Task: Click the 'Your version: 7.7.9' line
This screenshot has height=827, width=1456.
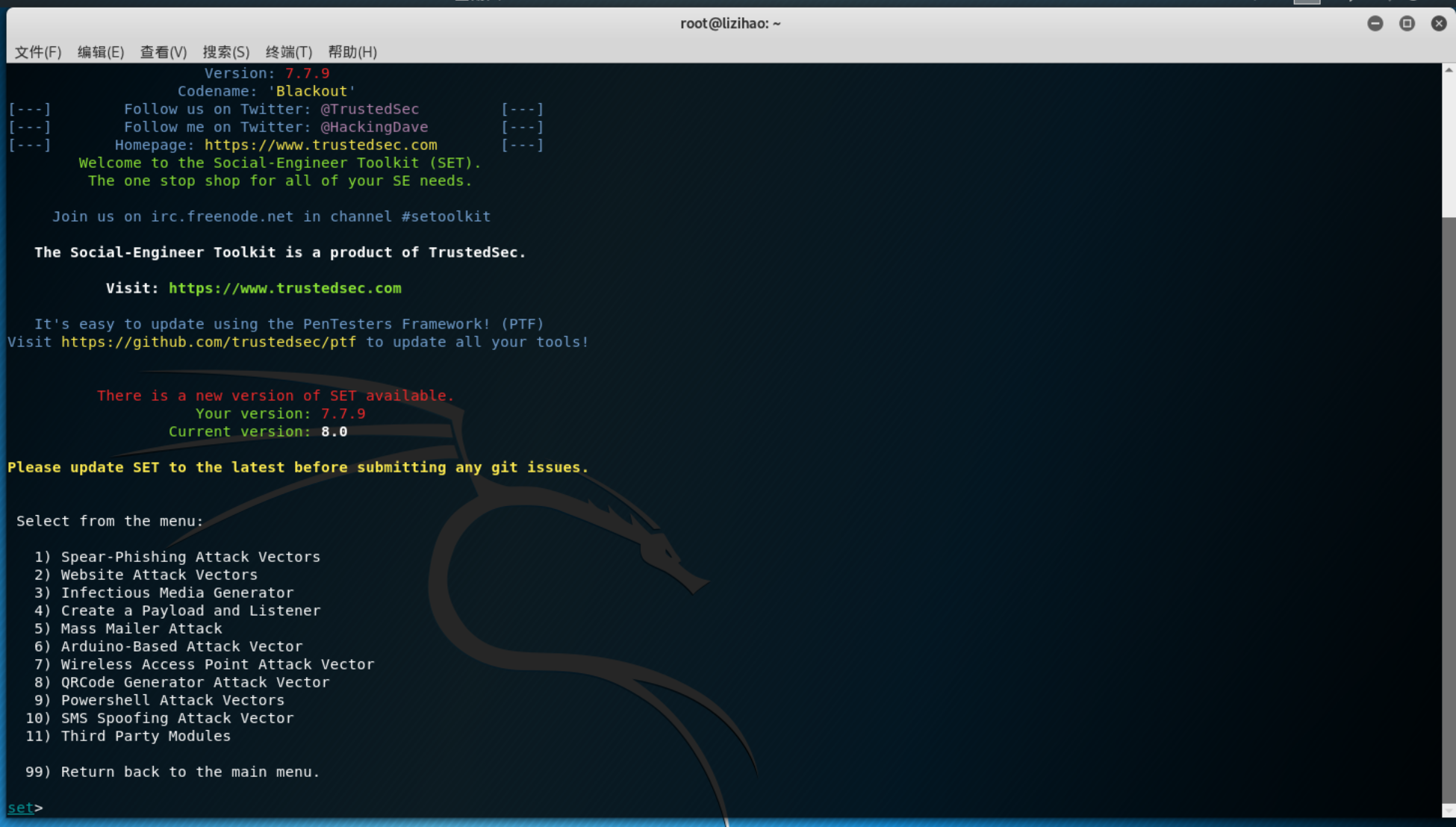Action: (280, 413)
